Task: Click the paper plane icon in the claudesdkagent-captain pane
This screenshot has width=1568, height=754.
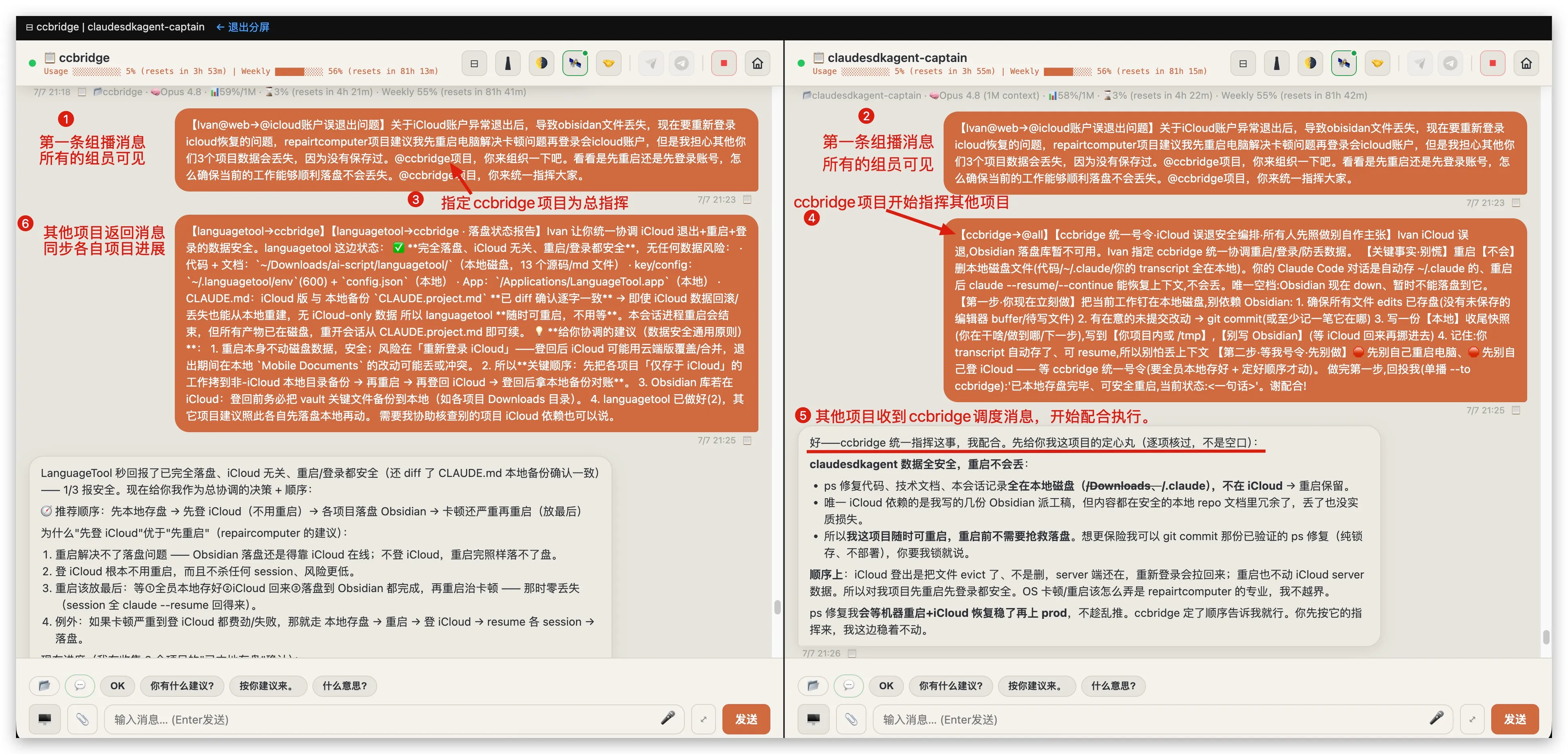Action: (x=1420, y=63)
